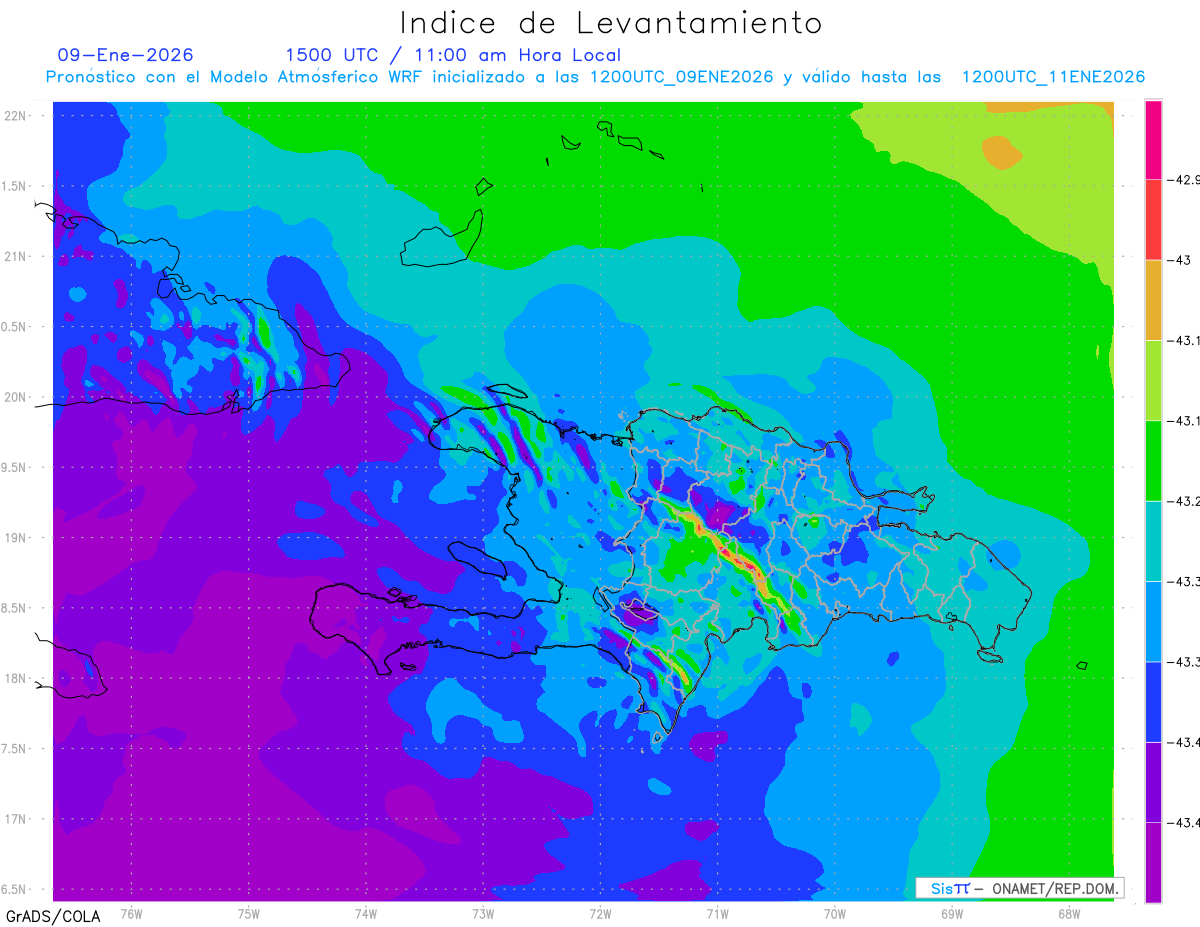Select the magenta swatch on the color scale
The image size is (1200, 927).
pos(1153,140)
